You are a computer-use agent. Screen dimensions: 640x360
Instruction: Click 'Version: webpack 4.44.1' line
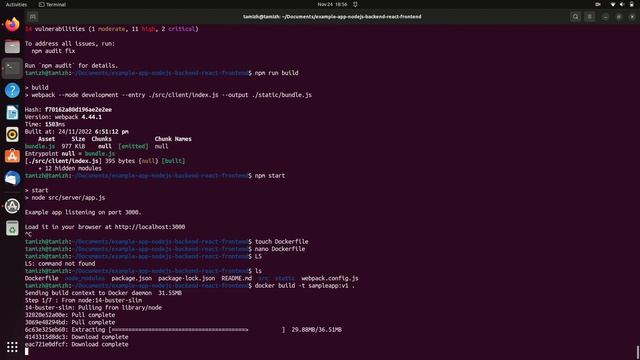[x=63, y=117]
